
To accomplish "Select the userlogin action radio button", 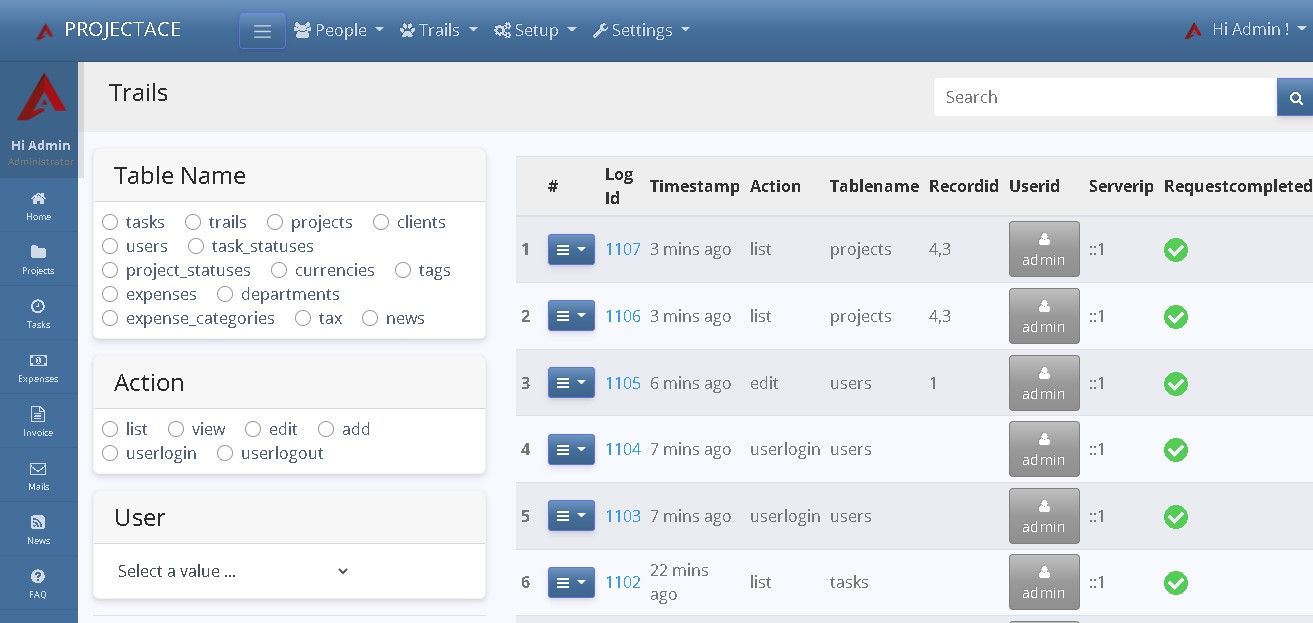I will click(110, 453).
